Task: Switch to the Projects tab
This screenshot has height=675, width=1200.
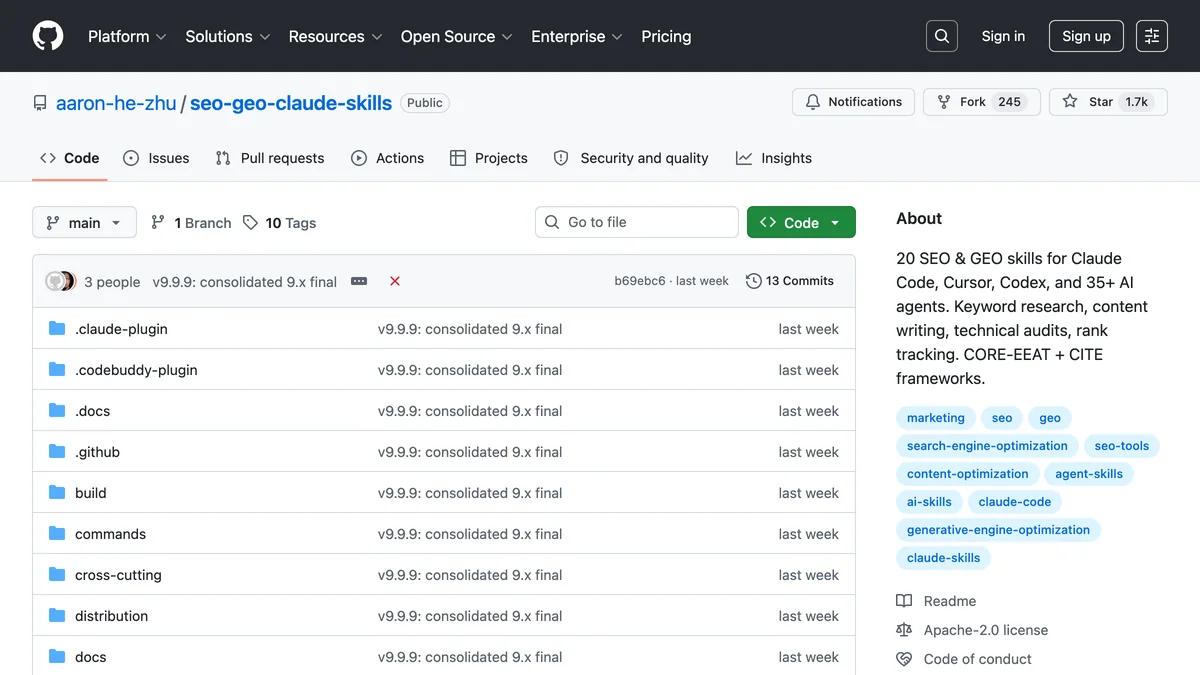Action: coord(489,158)
